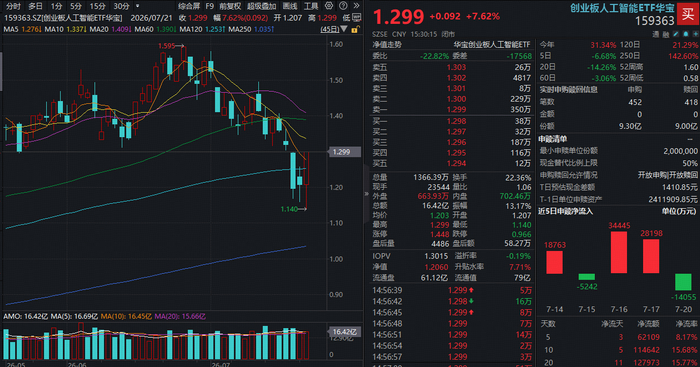Click the monitor icon beside the low price
The image size is (700, 367).
[357, 18]
